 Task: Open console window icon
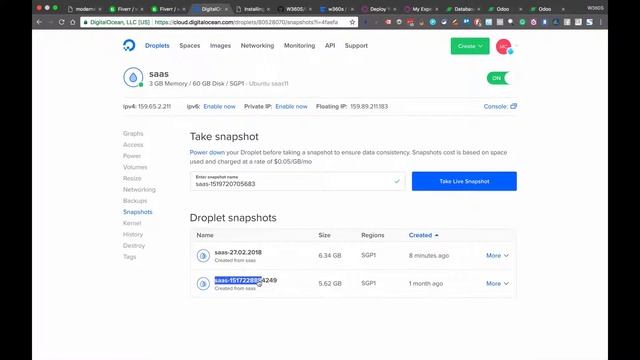point(513,106)
